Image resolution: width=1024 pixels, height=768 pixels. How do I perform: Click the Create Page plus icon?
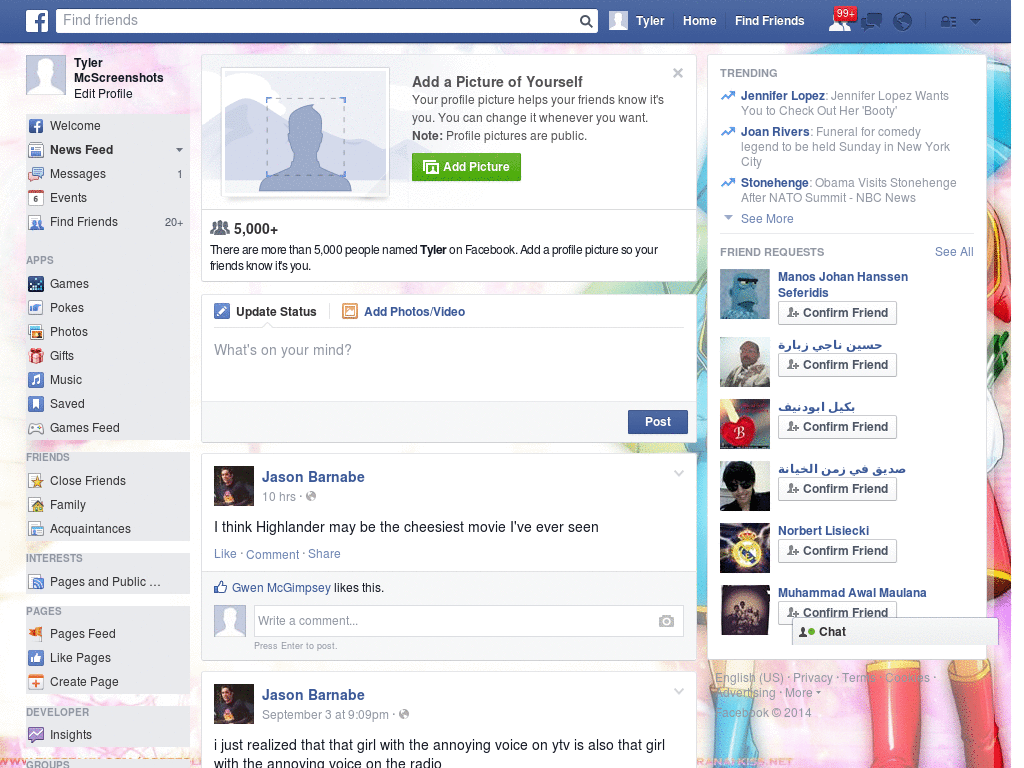click(36, 682)
